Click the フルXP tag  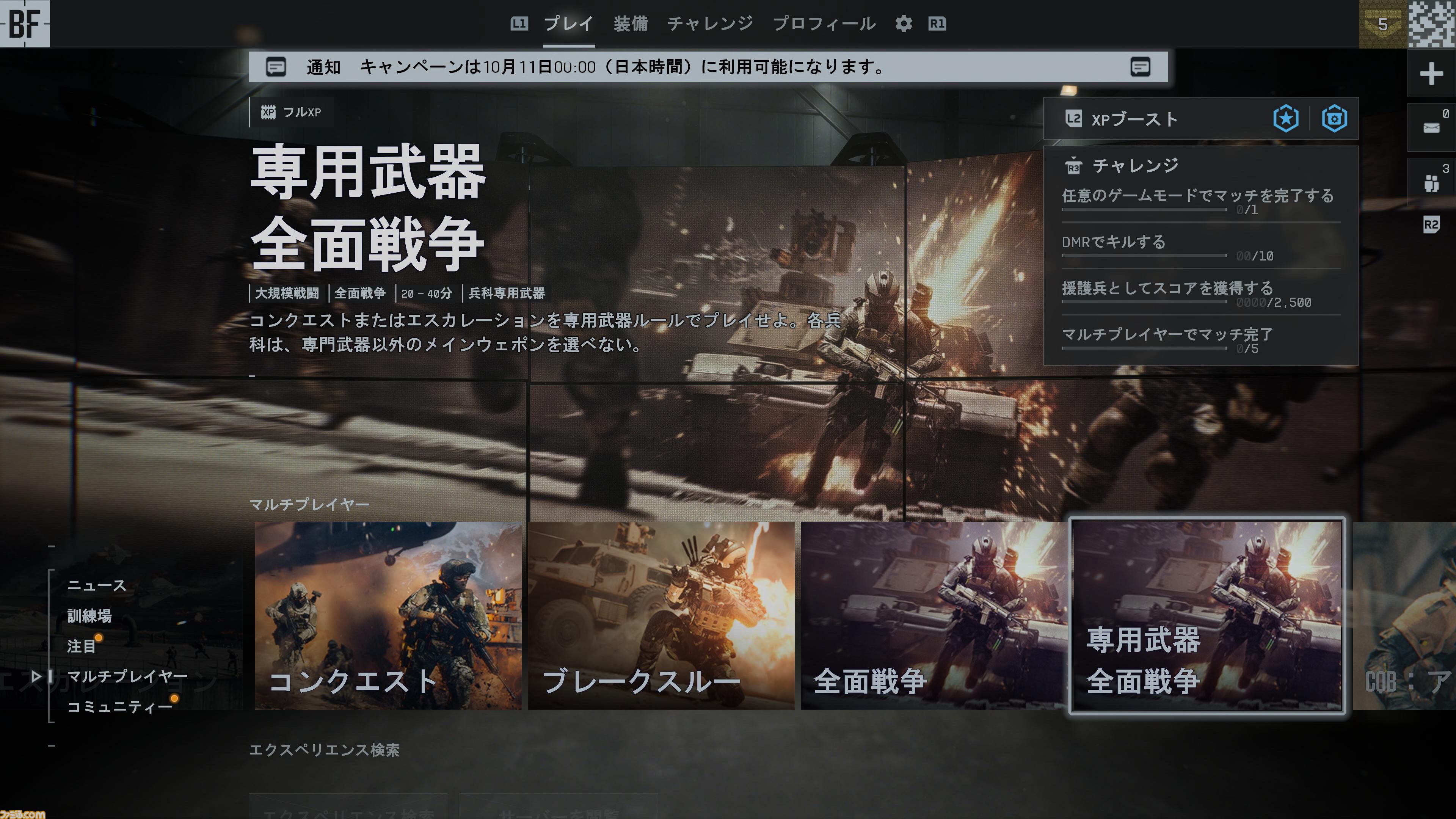(292, 112)
